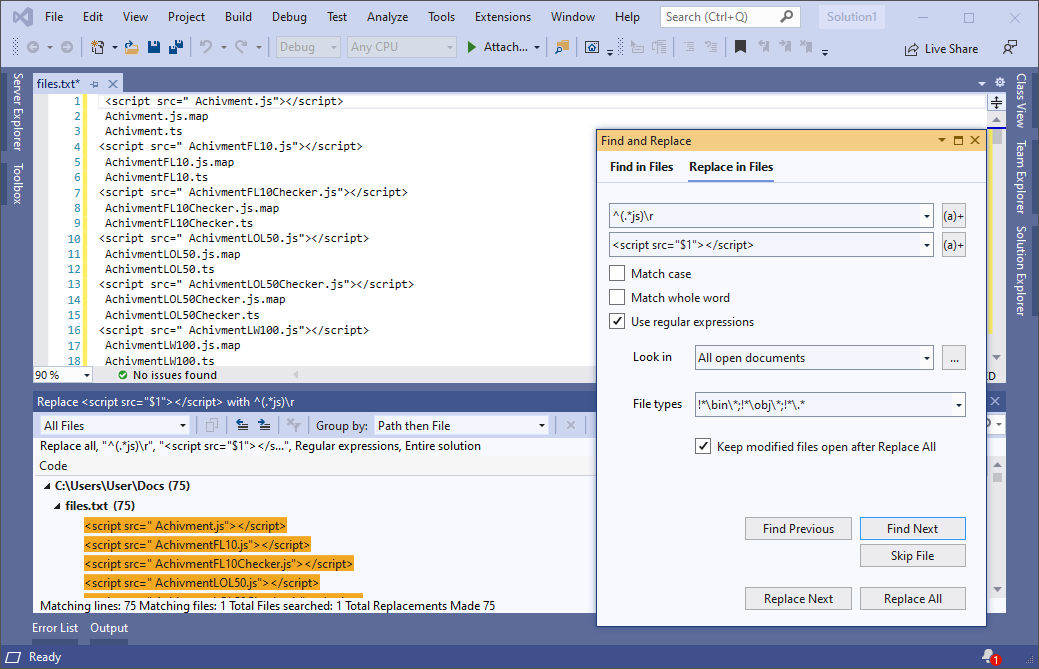Click the Find in Files toolbar icon

tap(562, 47)
